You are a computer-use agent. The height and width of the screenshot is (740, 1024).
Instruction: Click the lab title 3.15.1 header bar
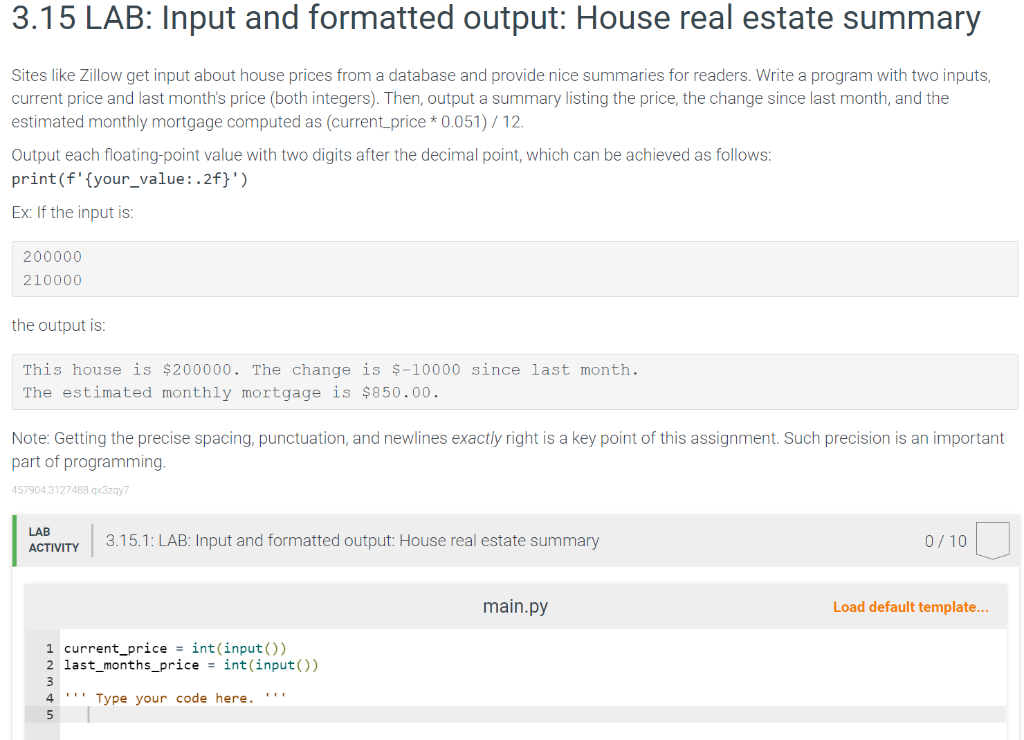pyautogui.click(x=350, y=540)
